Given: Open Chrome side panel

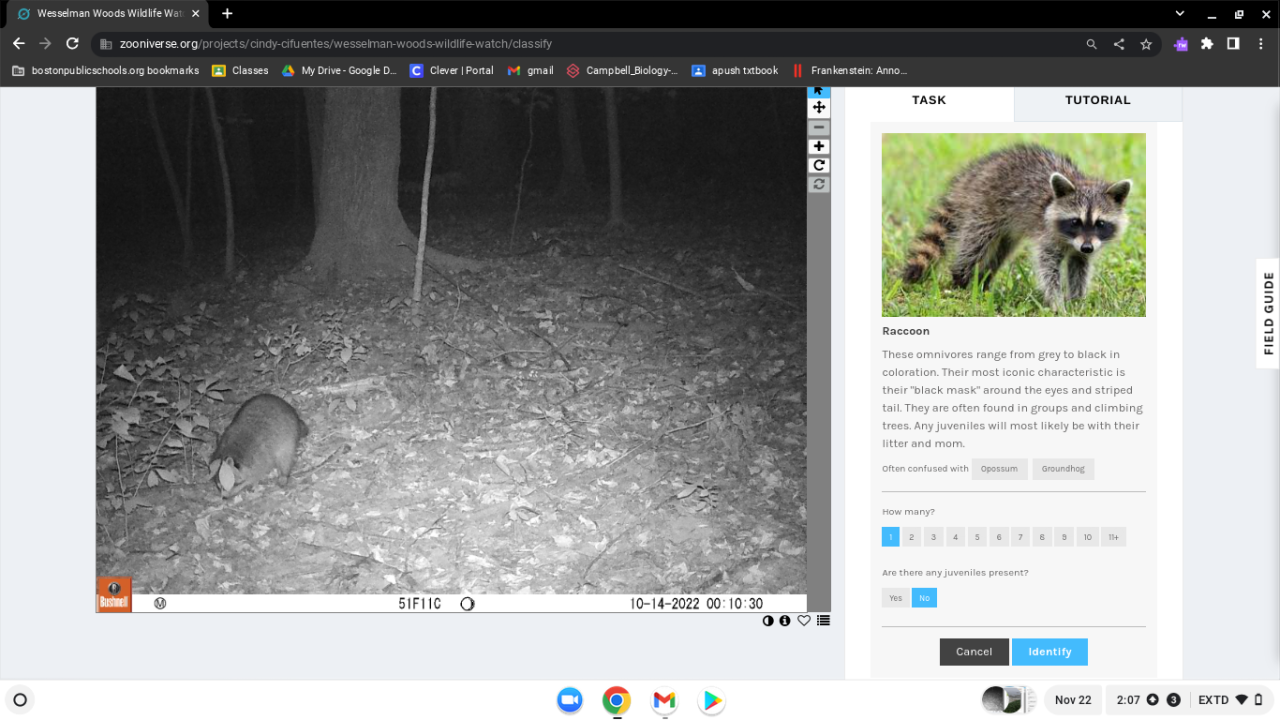Looking at the screenshot, I should point(1233,44).
